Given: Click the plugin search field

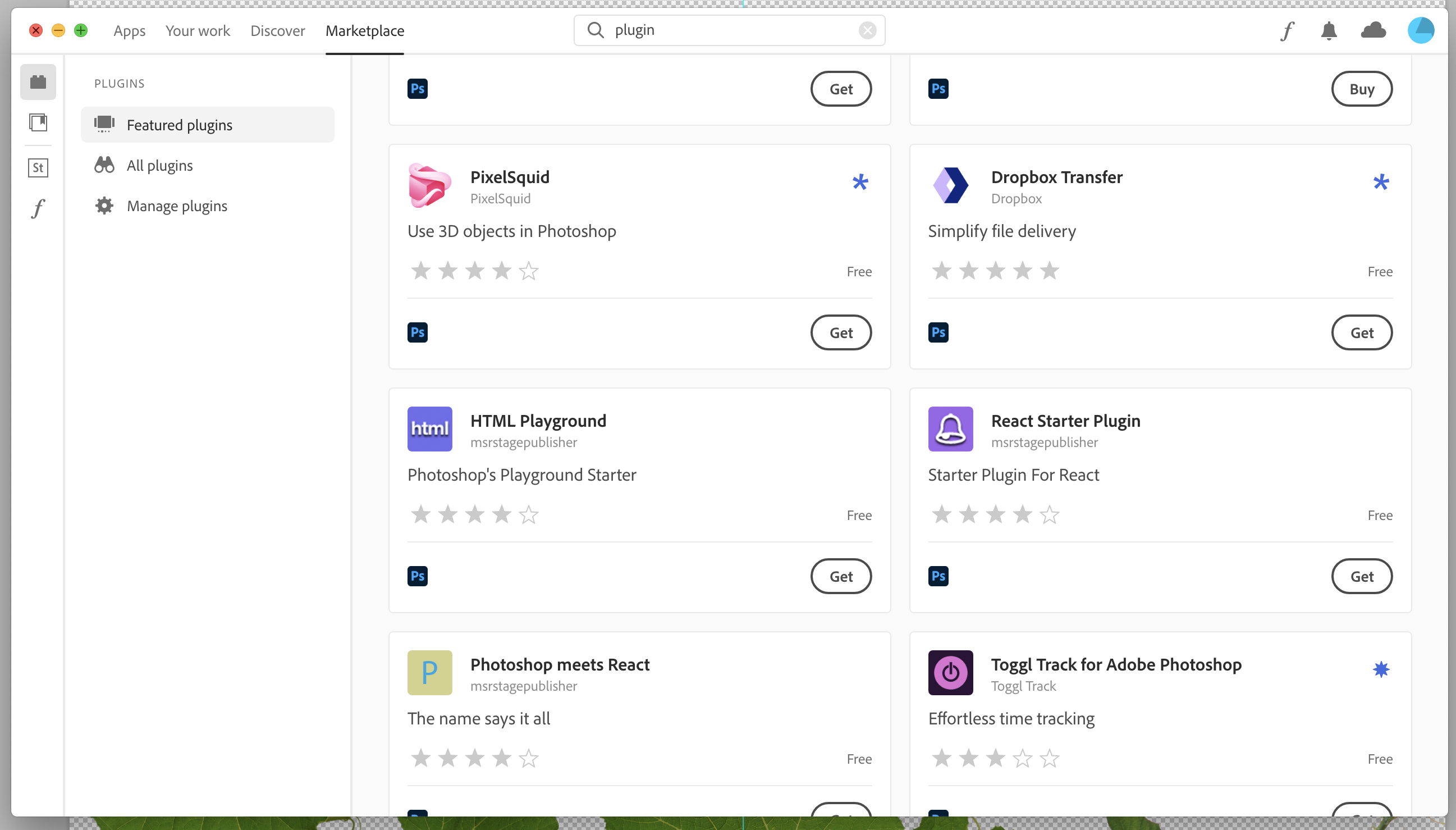Looking at the screenshot, I should click(729, 30).
